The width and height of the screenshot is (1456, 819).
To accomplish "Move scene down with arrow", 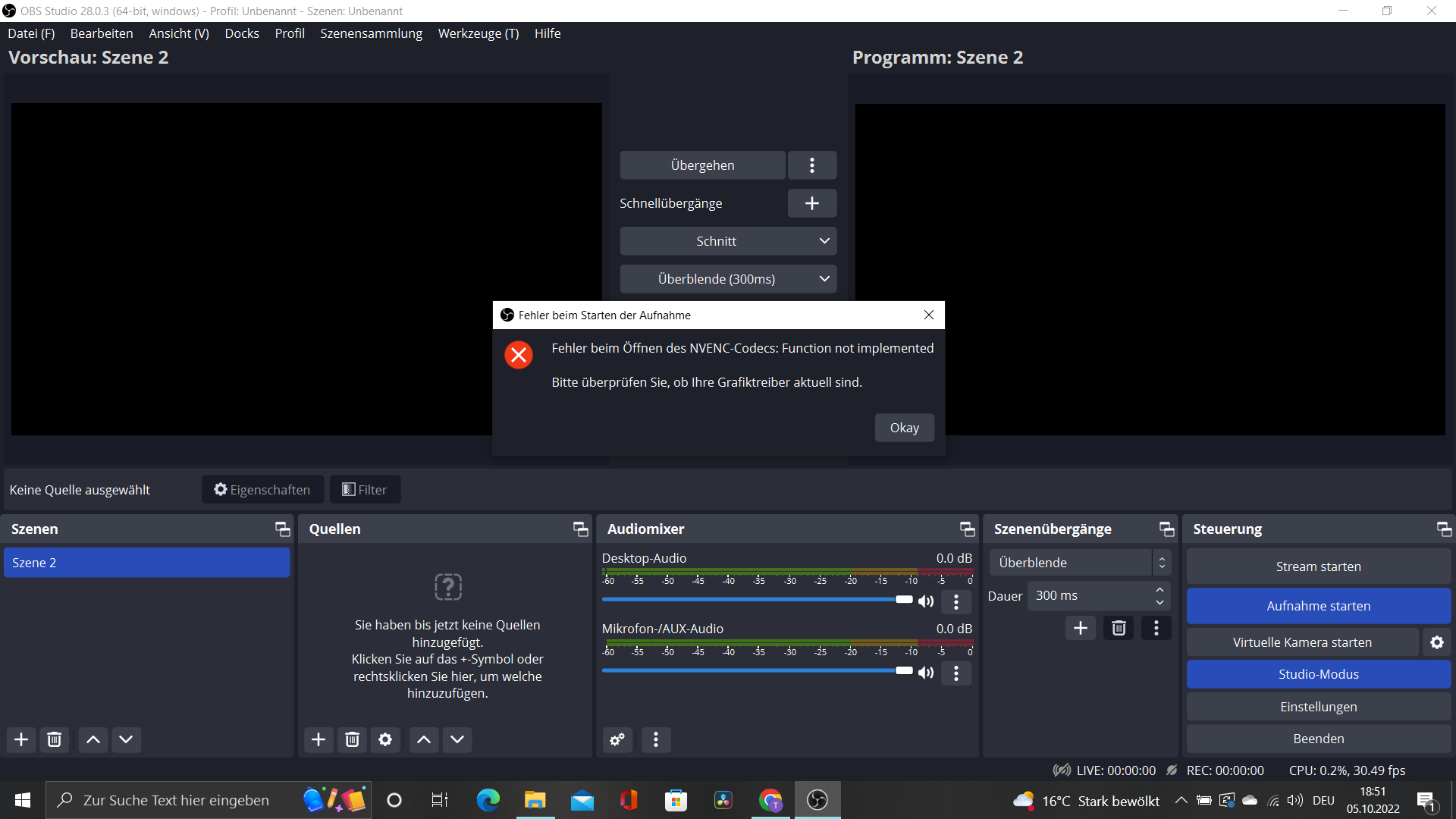I will click(126, 739).
